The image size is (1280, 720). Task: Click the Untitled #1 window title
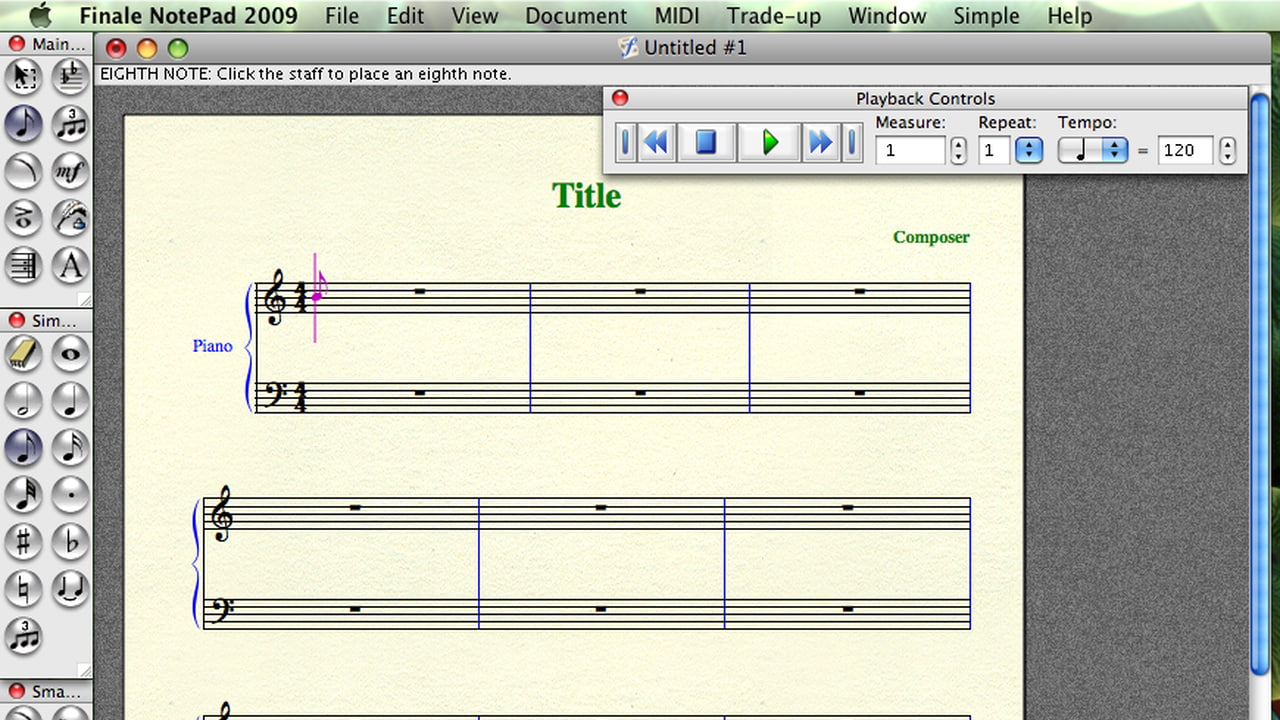pos(695,48)
